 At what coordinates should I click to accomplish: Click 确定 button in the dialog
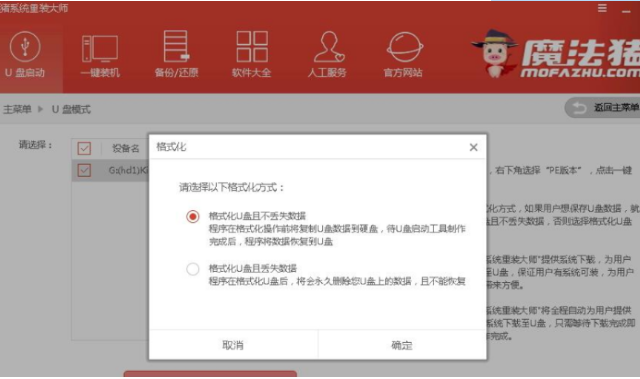pos(402,345)
